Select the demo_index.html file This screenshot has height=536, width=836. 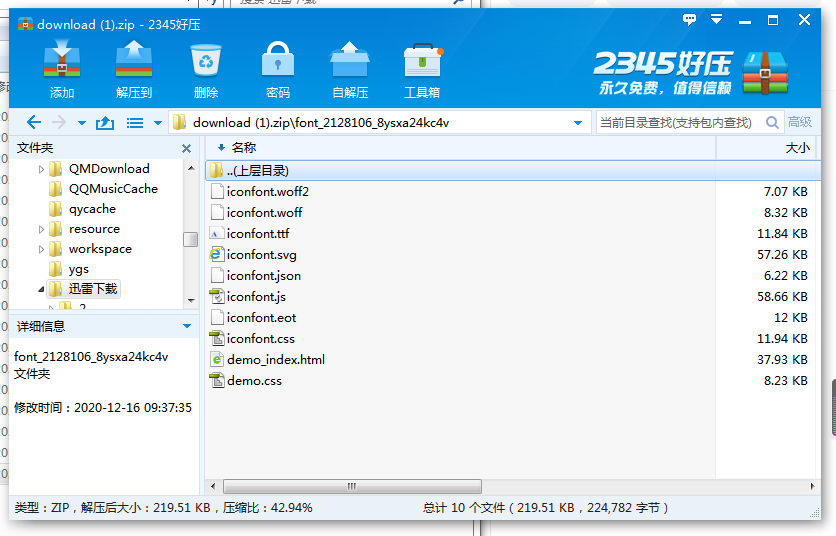512,360
